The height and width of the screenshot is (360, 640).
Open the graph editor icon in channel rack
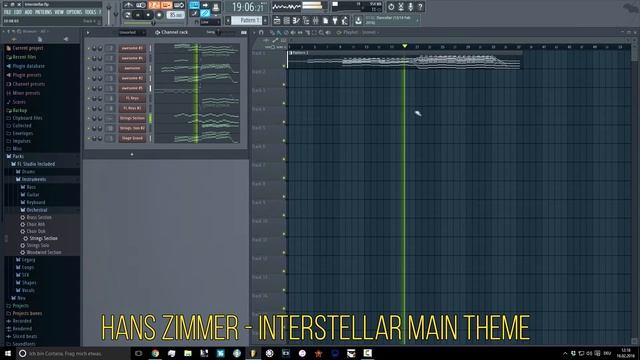coord(244,32)
